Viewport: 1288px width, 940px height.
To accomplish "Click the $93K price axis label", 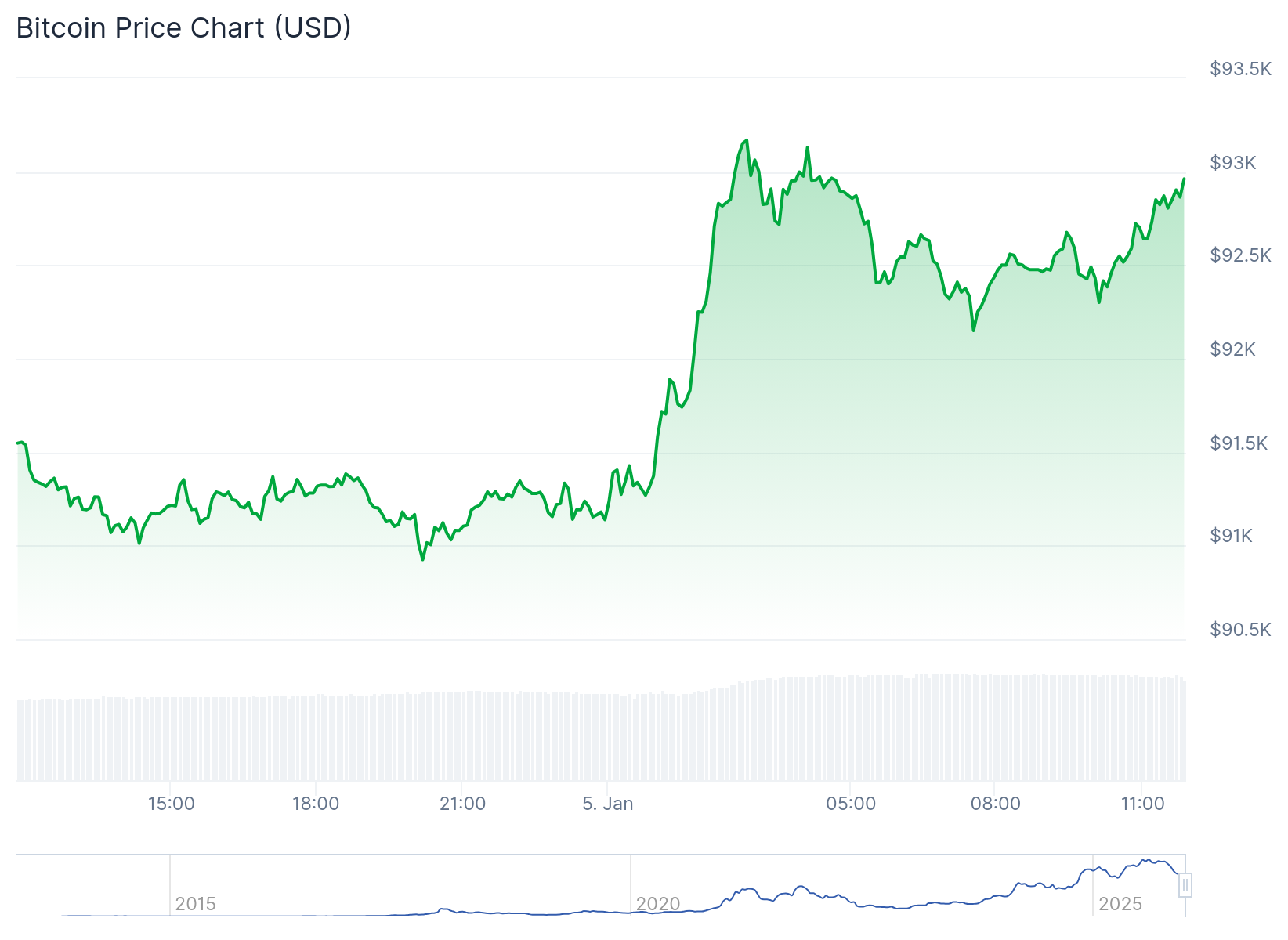I will (x=1233, y=163).
